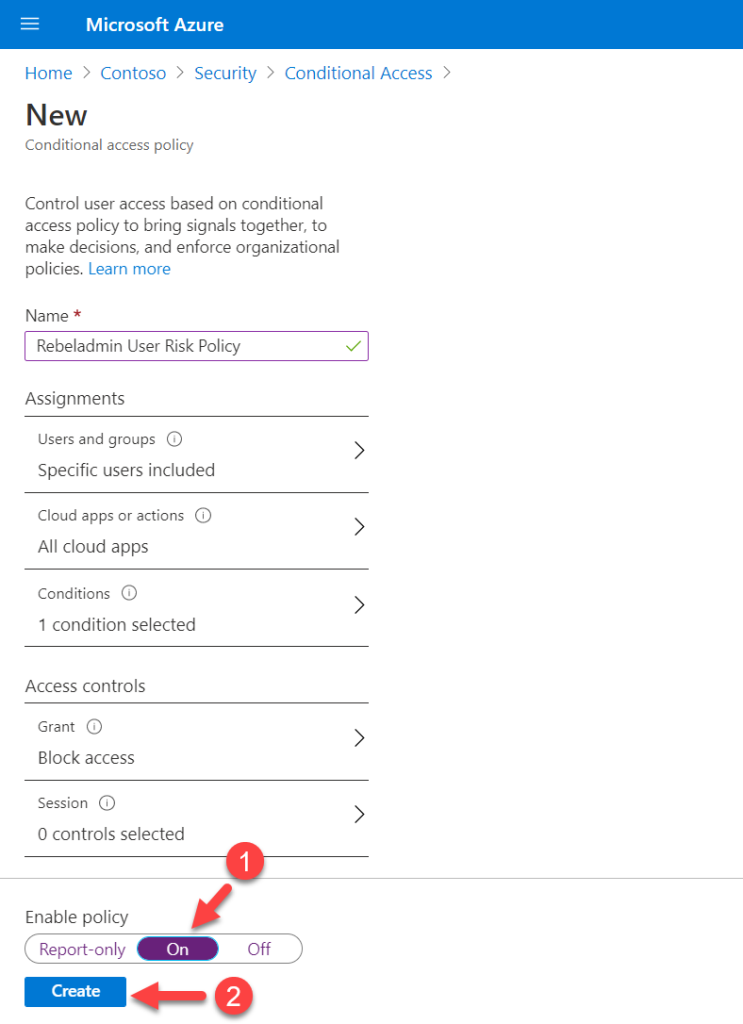This screenshot has height=1024, width=743.
Task: Click the Create button
Action: point(74,991)
